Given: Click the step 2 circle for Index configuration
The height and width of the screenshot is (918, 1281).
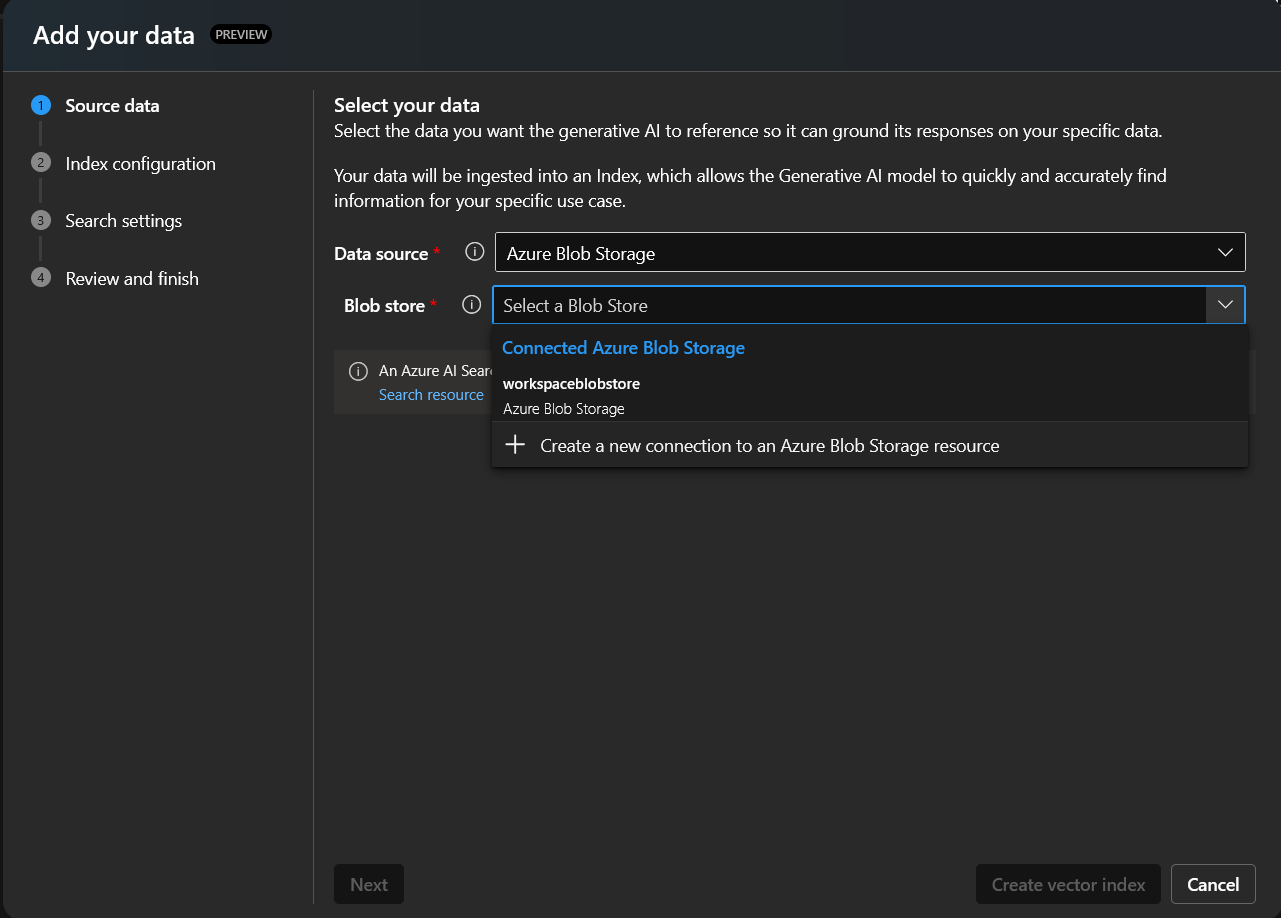Looking at the screenshot, I should pyautogui.click(x=40, y=163).
